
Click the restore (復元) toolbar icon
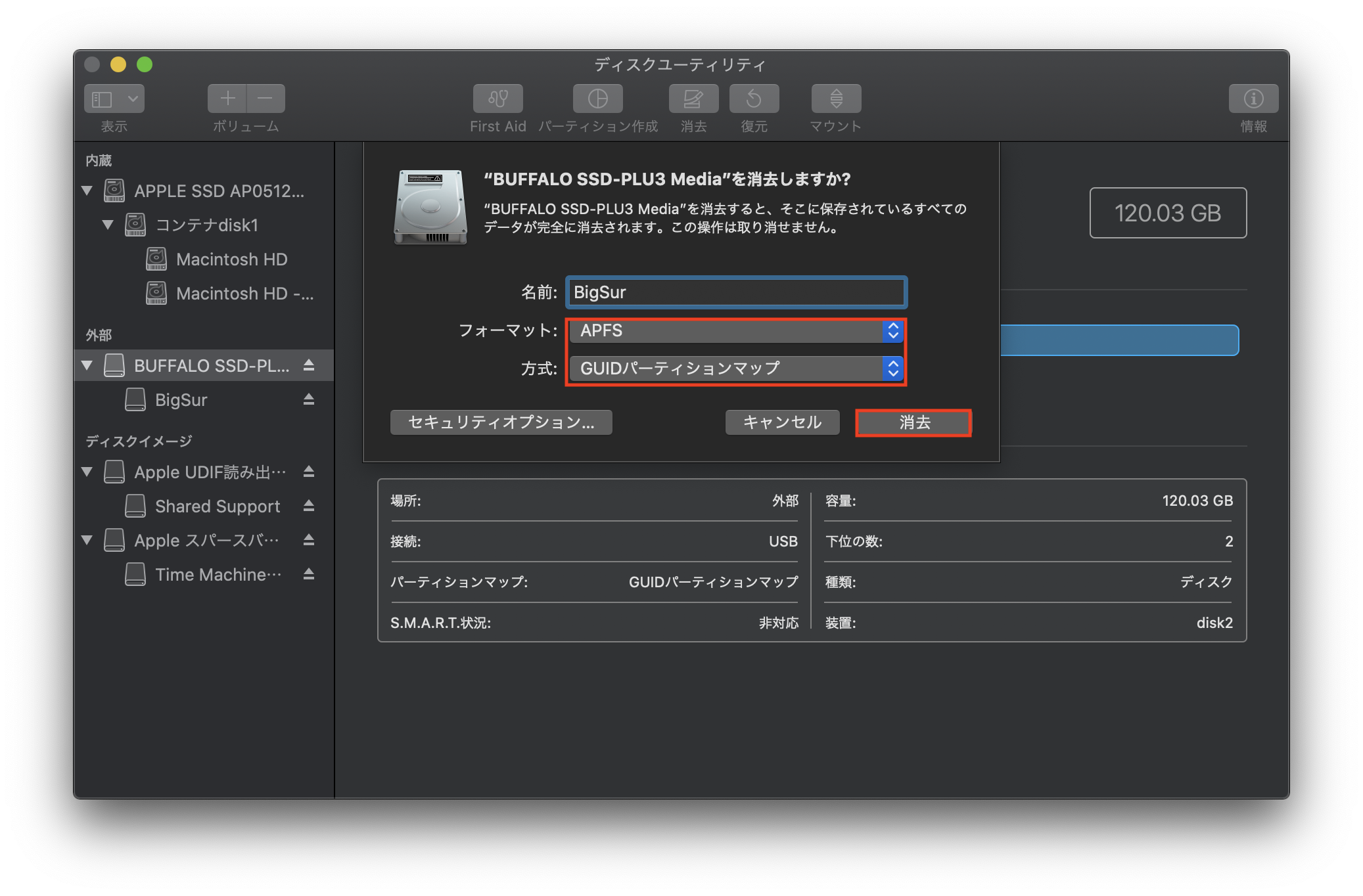tap(754, 99)
